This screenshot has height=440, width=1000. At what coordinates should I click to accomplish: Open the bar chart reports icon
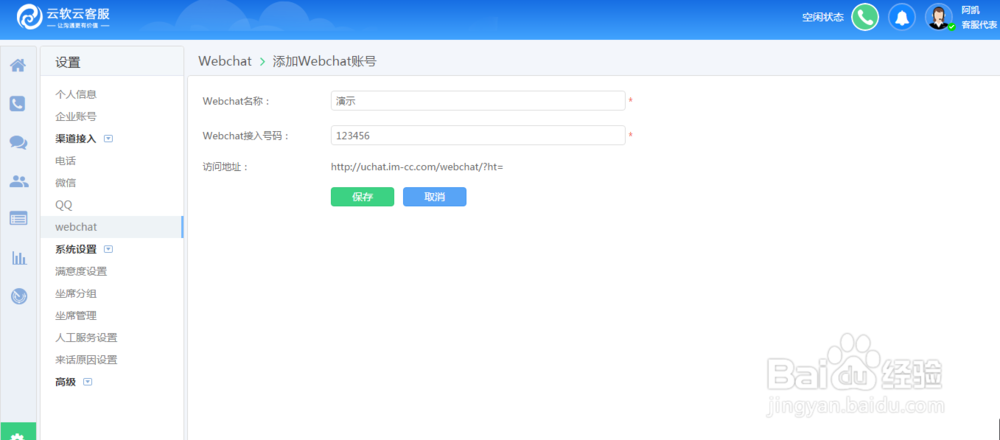pyautogui.click(x=19, y=258)
